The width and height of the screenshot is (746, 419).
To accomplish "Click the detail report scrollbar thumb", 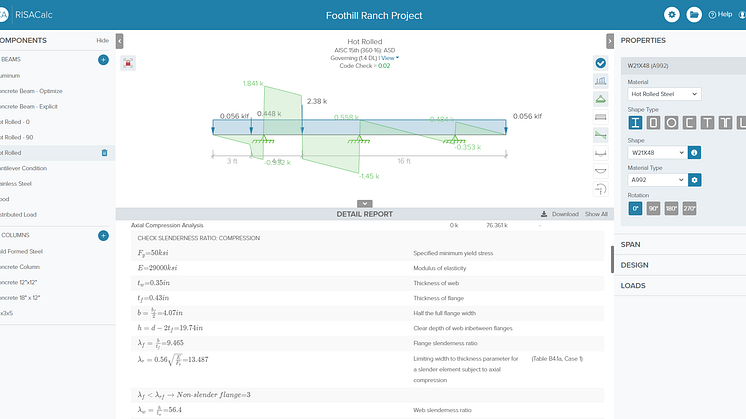I will point(612,259).
